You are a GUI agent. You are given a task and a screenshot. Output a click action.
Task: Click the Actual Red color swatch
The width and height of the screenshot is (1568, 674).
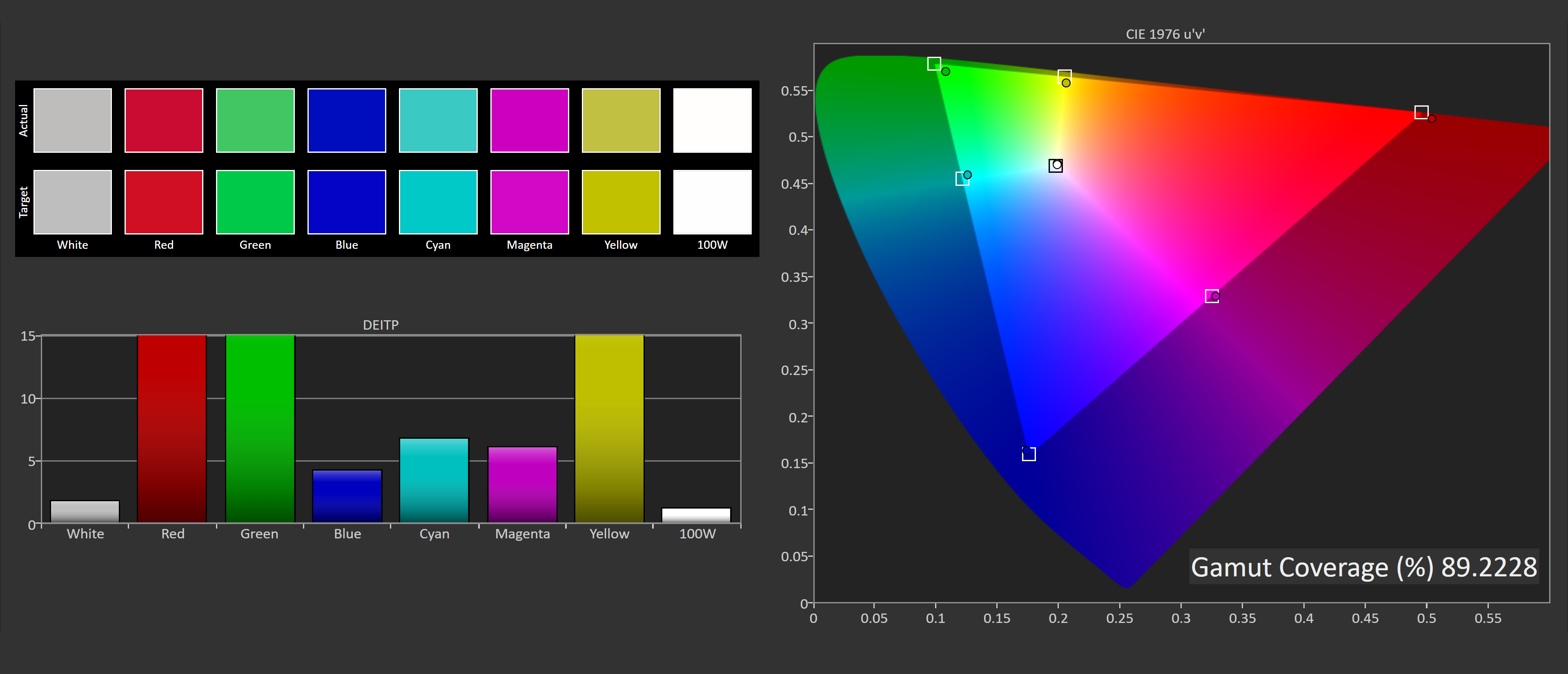pyautogui.click(x=163, y=120)
